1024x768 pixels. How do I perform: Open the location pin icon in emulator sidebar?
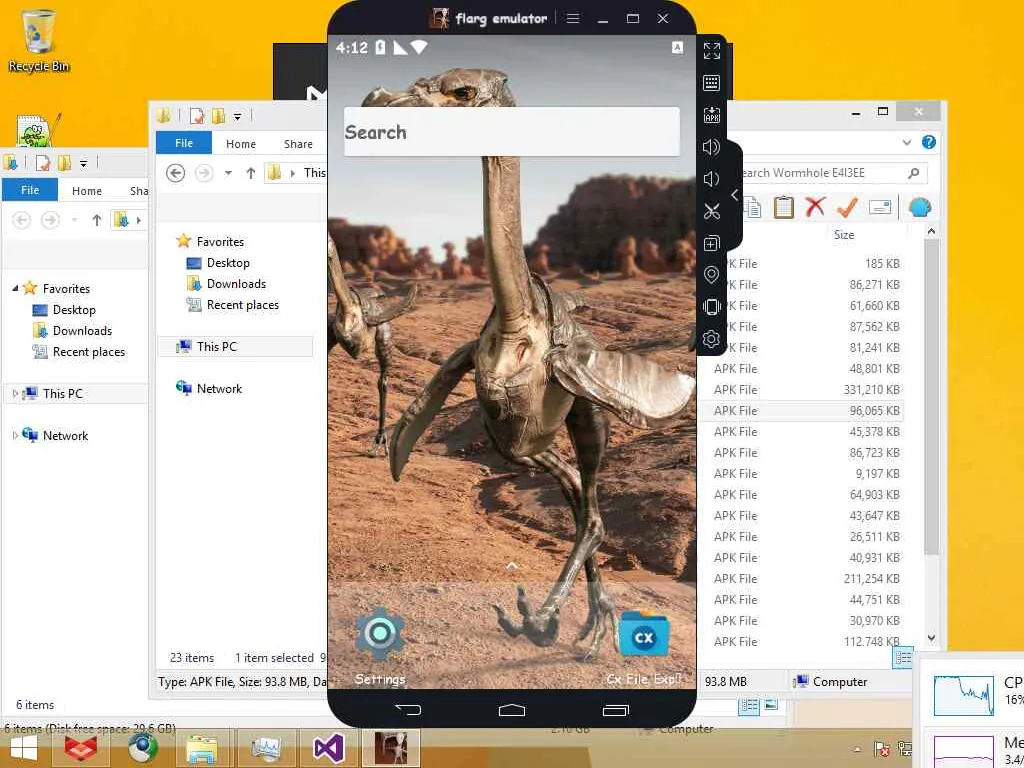point(711,275)
